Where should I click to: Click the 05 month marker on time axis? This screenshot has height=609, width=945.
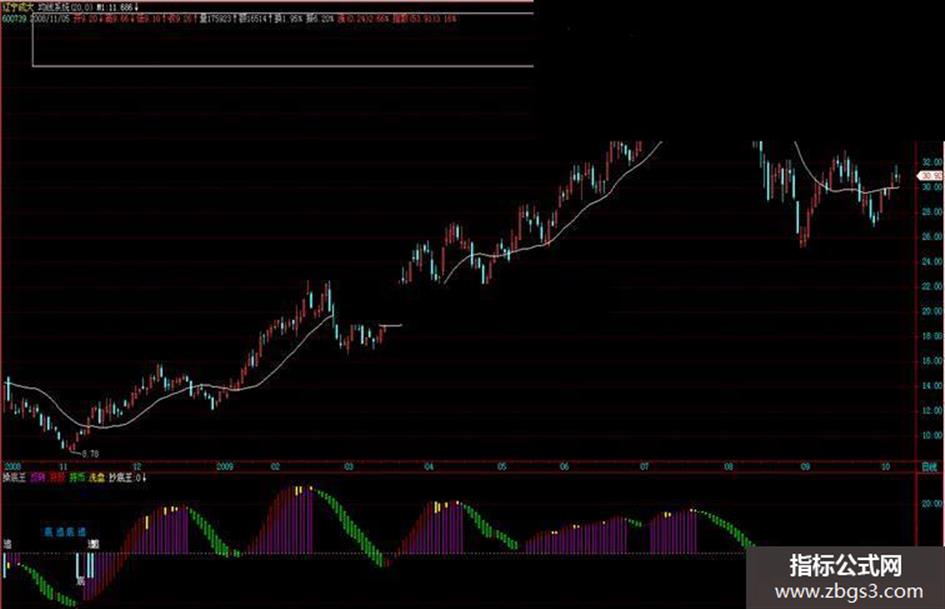[x=502, y=467]
